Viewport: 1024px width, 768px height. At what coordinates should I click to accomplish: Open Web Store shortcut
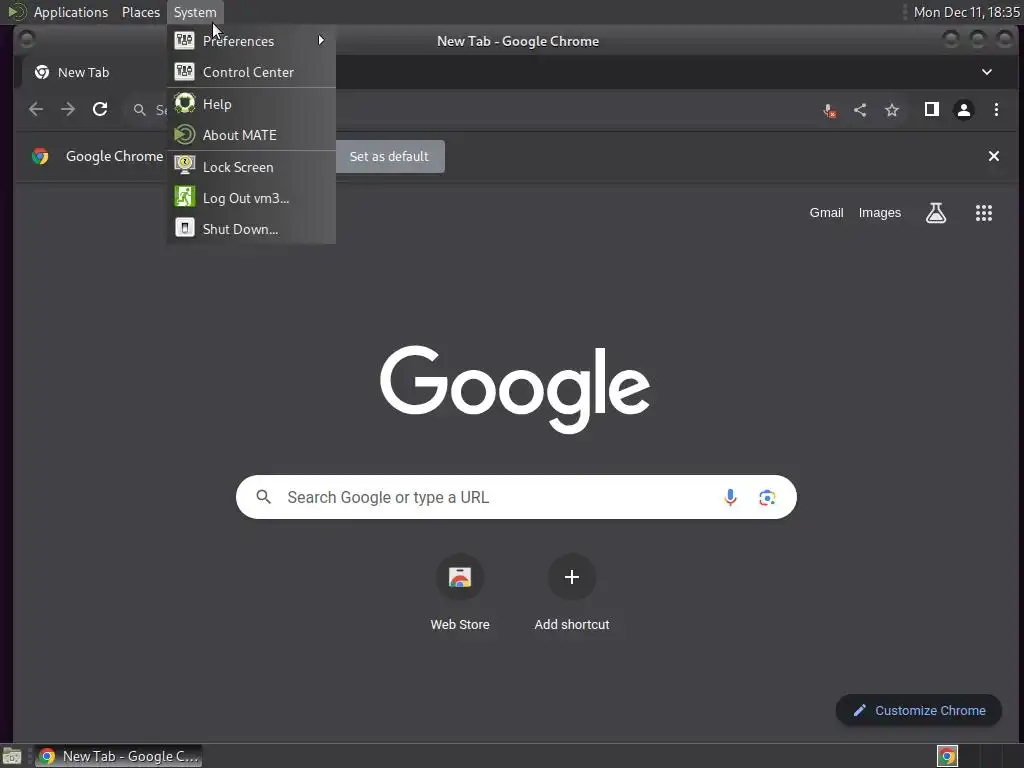pos(460,593)
